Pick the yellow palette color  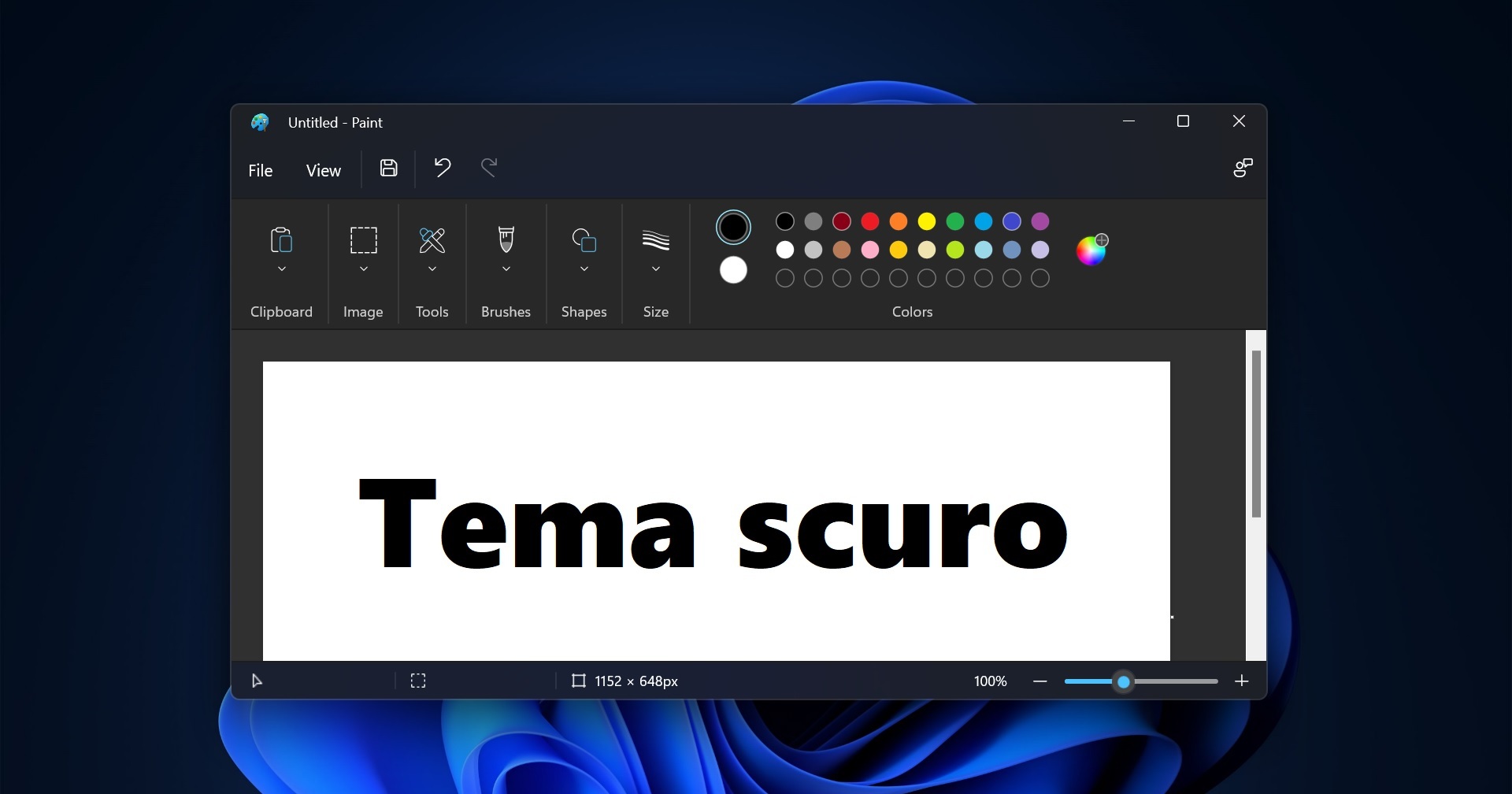pyautogui.click(x=927, y=221)
